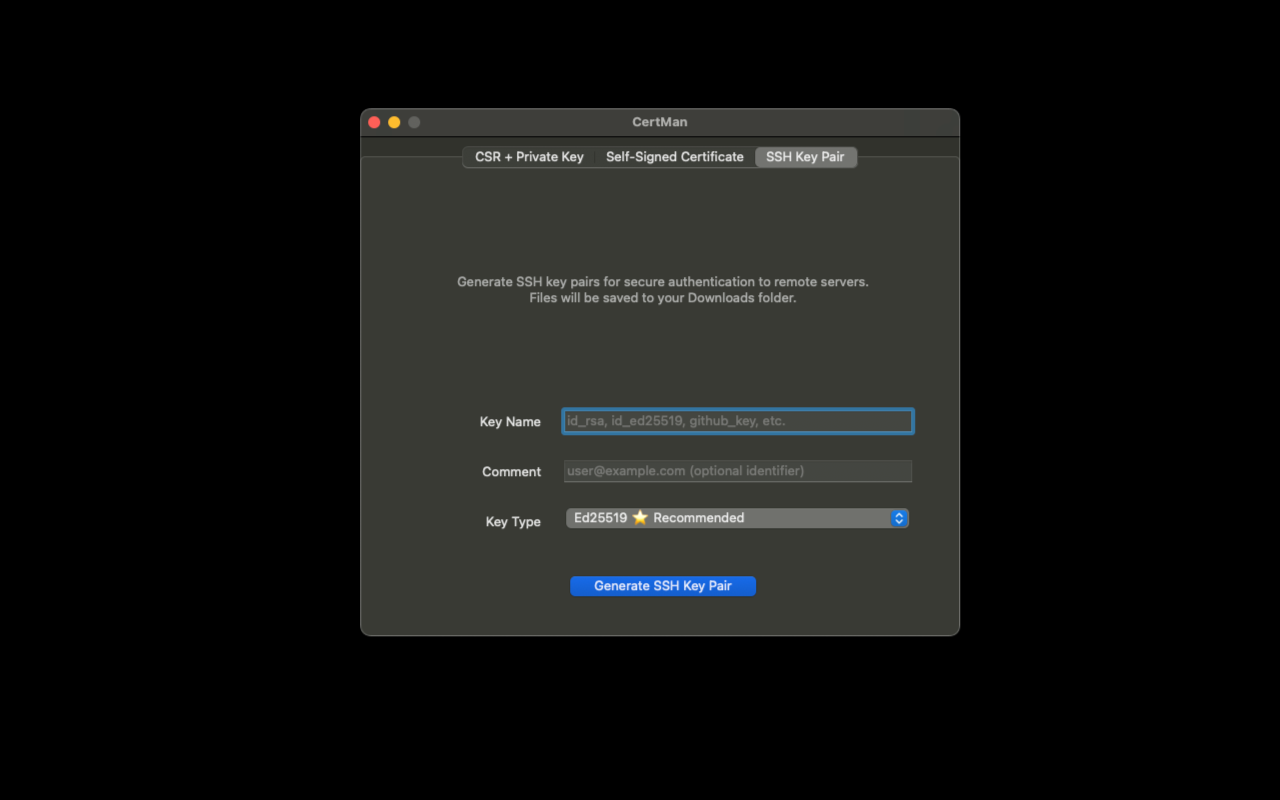Open the Key Type dropdown
The height and width of the screenshot is (800, 1280).
tap(737, 518)
